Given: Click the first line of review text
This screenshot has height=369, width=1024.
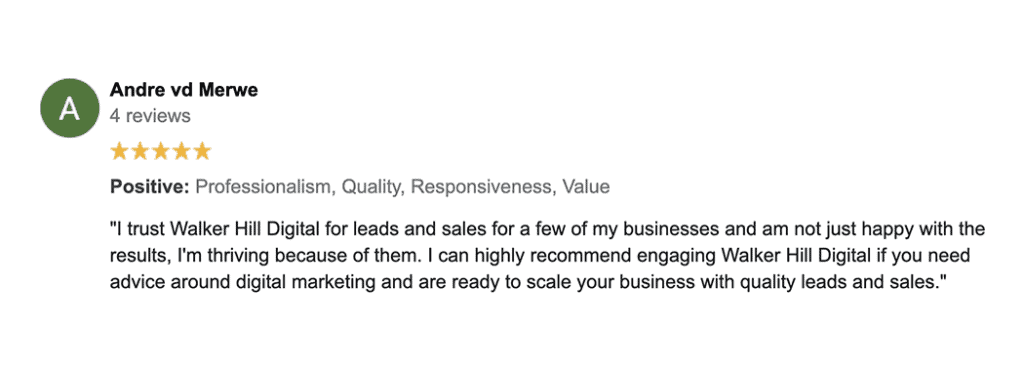Looking at the screenshot, I should point(547,230).
